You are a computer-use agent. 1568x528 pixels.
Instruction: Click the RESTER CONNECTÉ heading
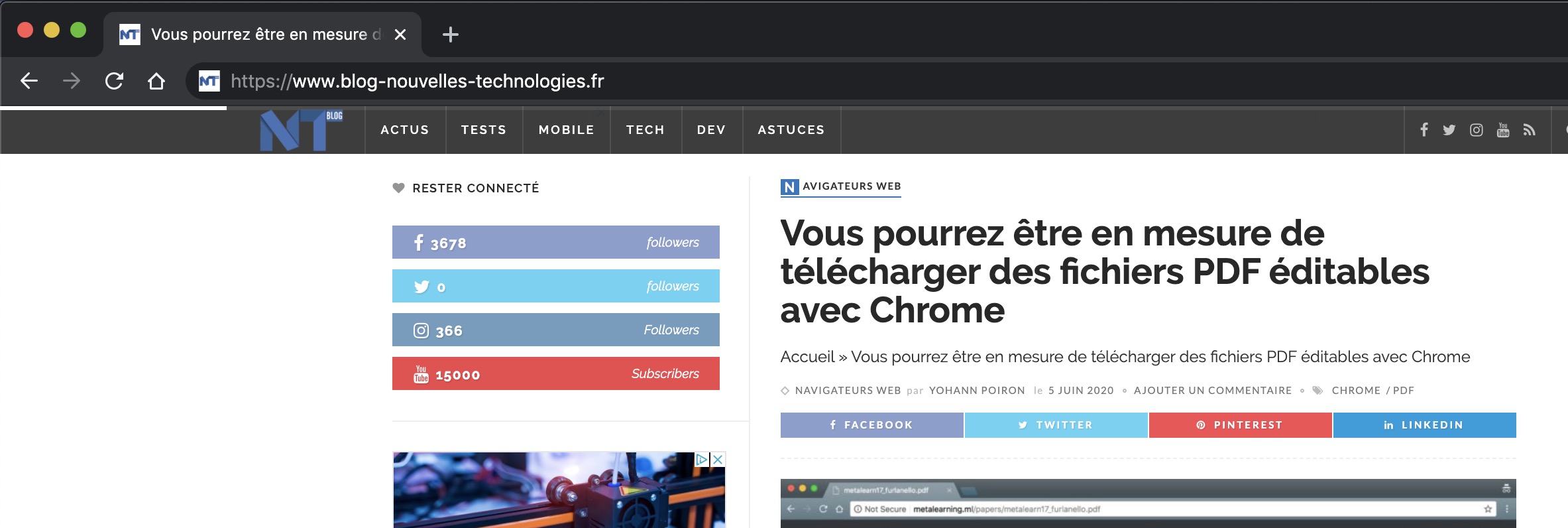pos(476,188)
